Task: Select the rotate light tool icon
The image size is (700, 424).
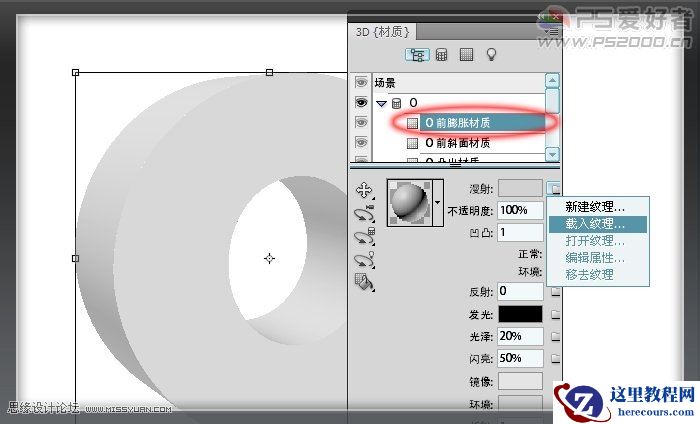Action: (364, 260)
